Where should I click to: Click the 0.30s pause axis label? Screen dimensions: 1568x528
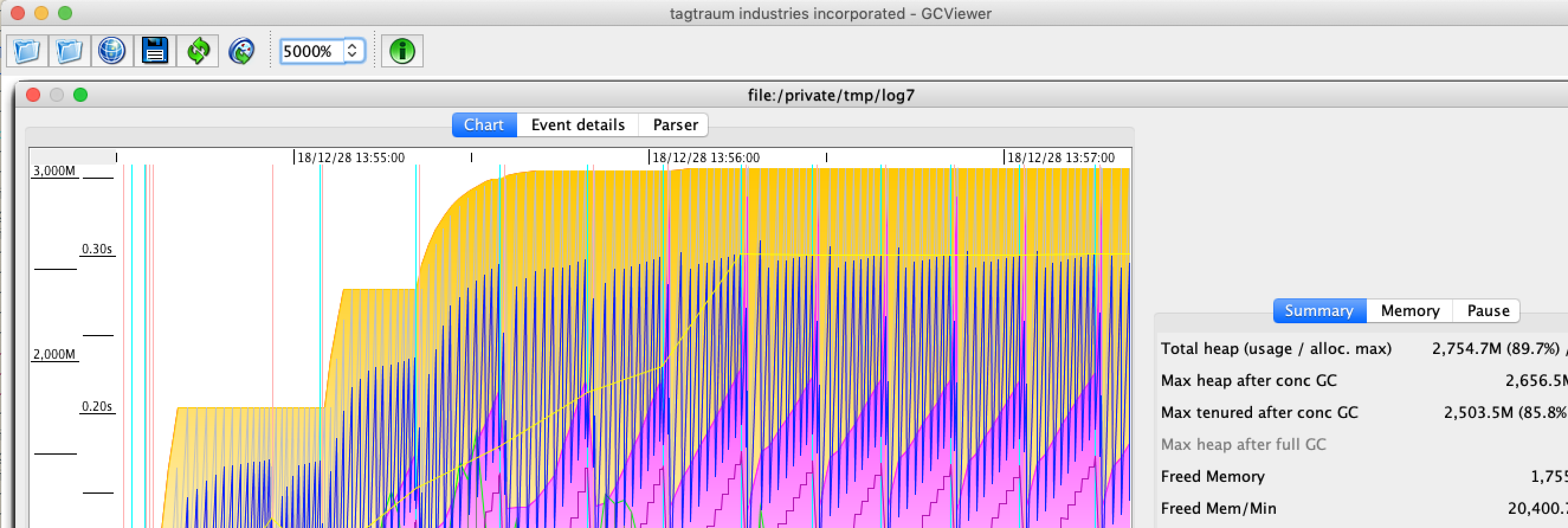98,249
